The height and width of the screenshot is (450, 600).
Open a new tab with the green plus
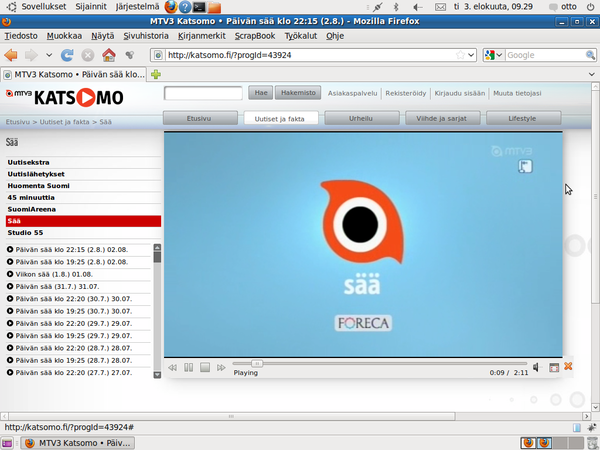(156, 75)
